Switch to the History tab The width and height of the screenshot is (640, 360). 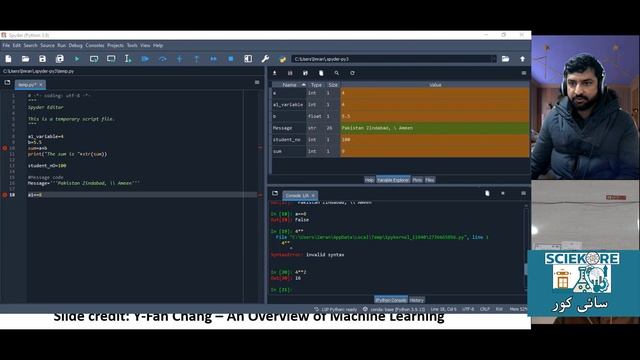tap(417, 300)
